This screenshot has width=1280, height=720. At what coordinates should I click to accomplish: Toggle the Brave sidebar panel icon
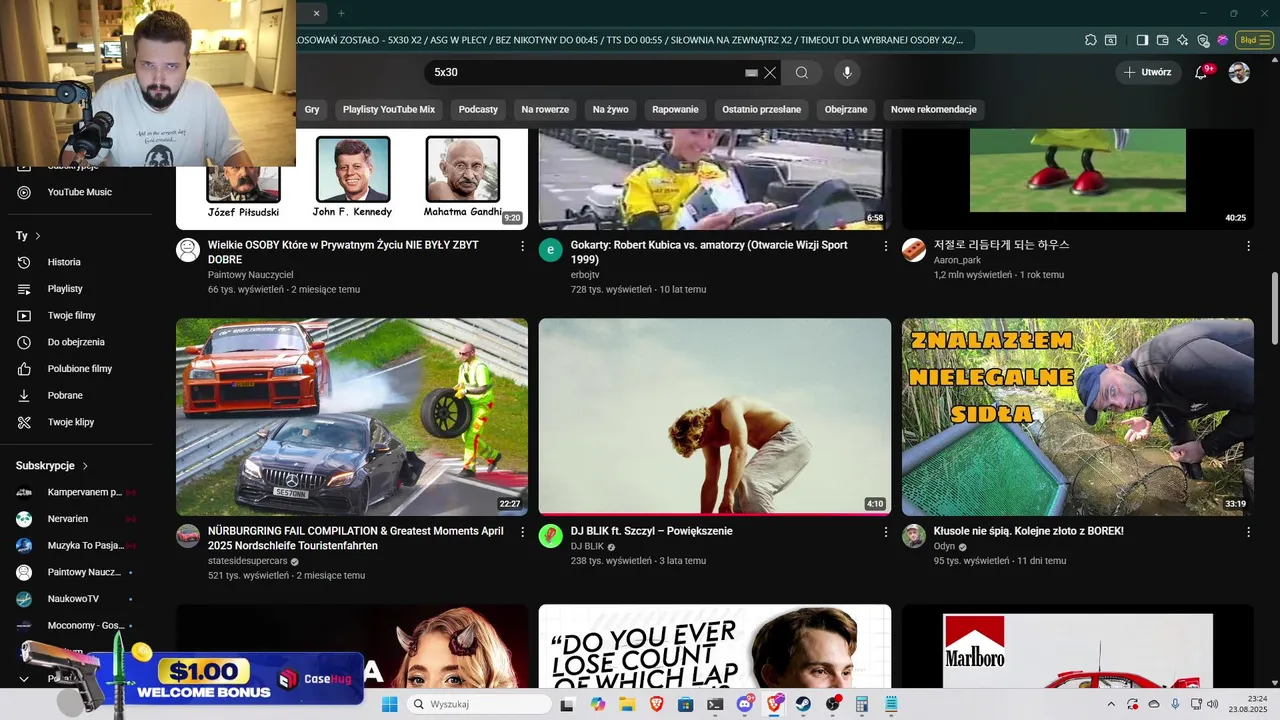click(1142, 40)
